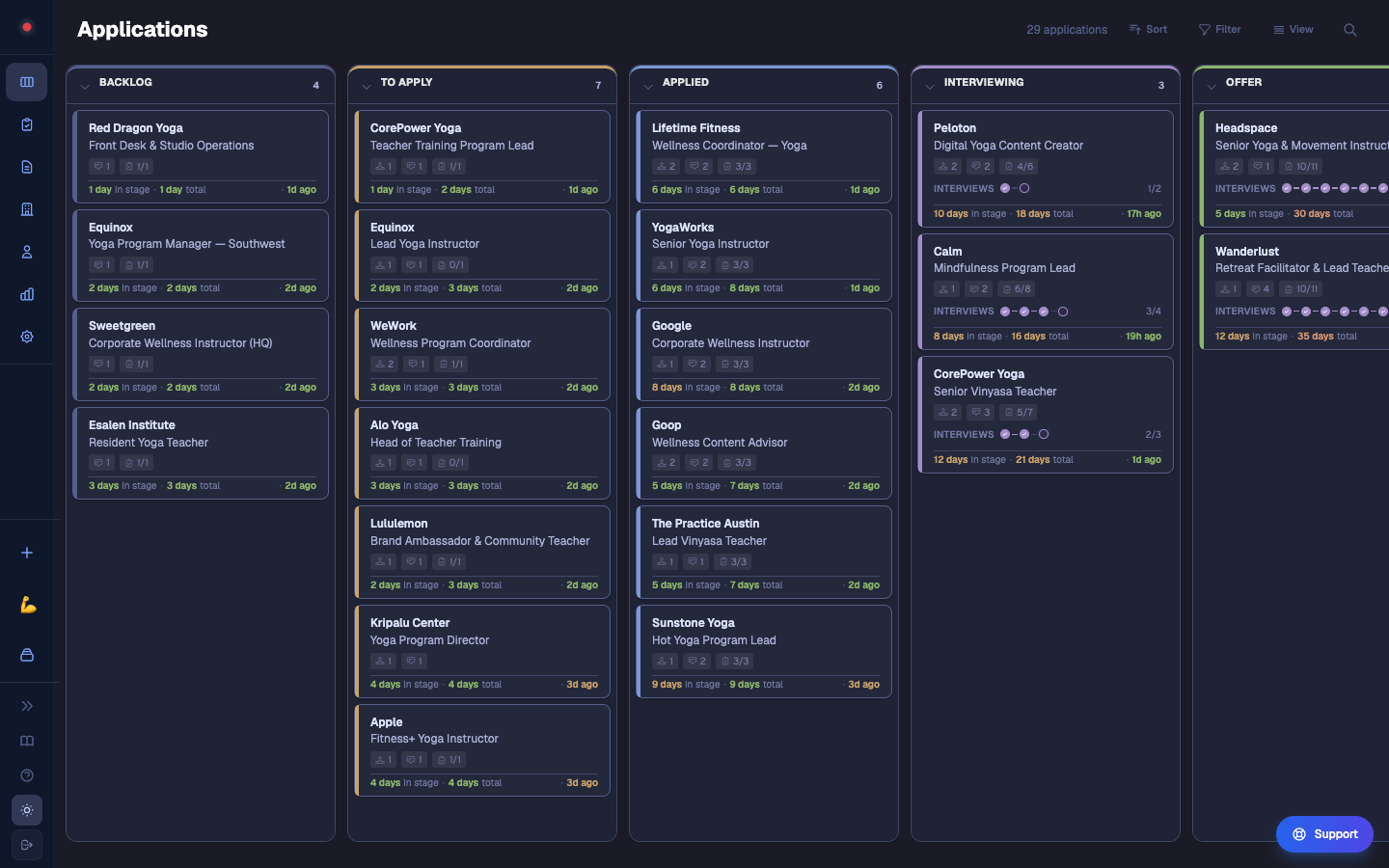Open the Esalen Institute Resident Yoga Teacher card
1389x868 pixels.
201,453
